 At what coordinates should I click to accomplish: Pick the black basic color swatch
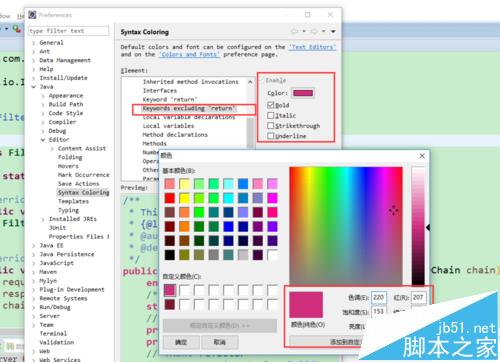[x=170, y=255]
